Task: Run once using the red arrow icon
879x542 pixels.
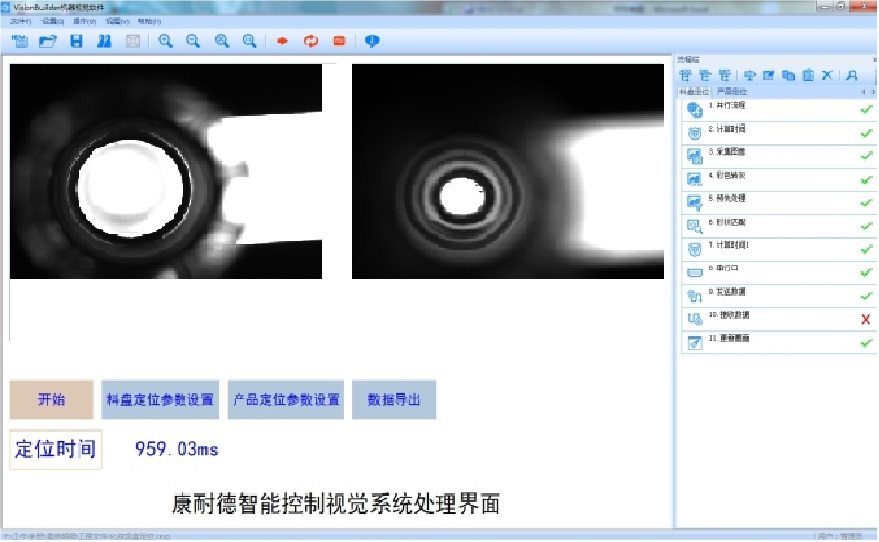Action: tap(282, 42)
